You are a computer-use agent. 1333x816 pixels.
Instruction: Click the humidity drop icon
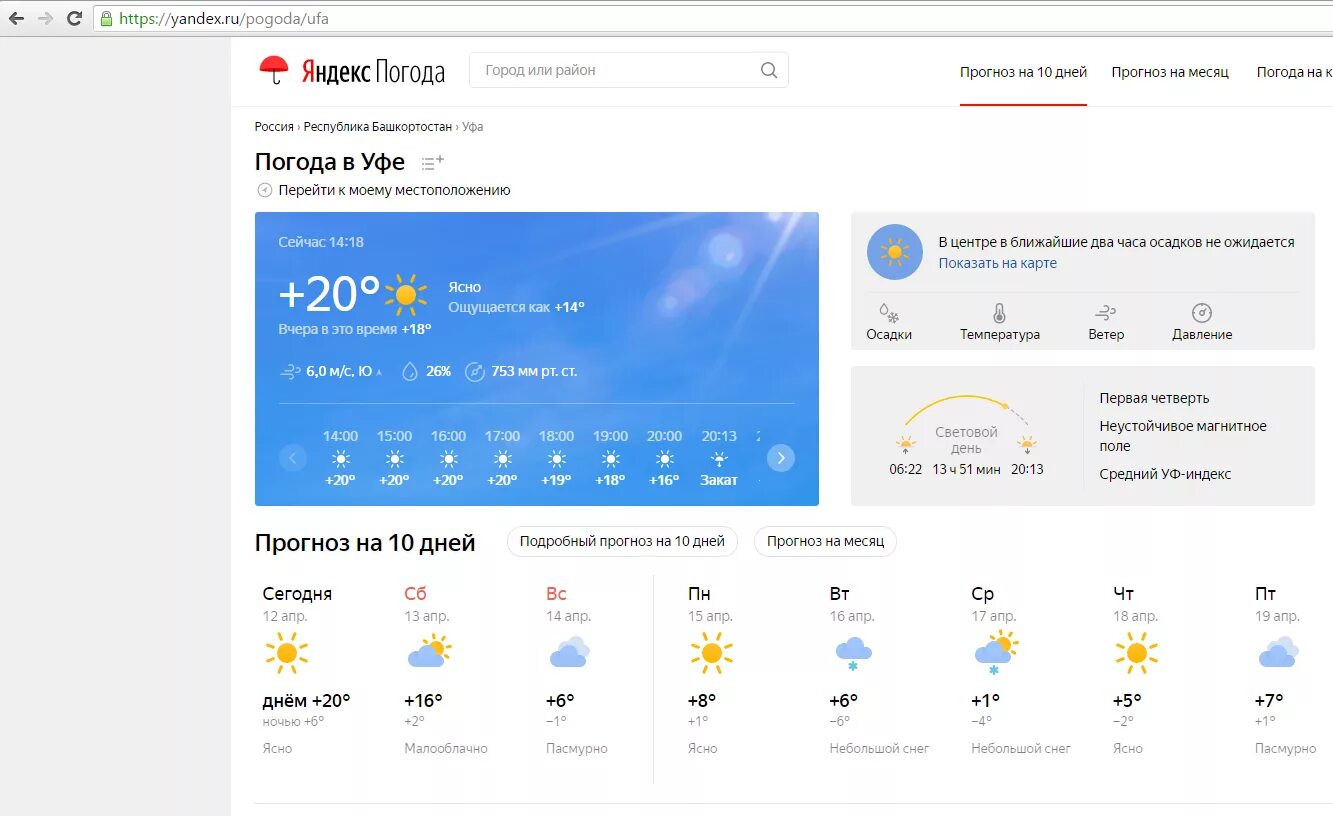410,371
